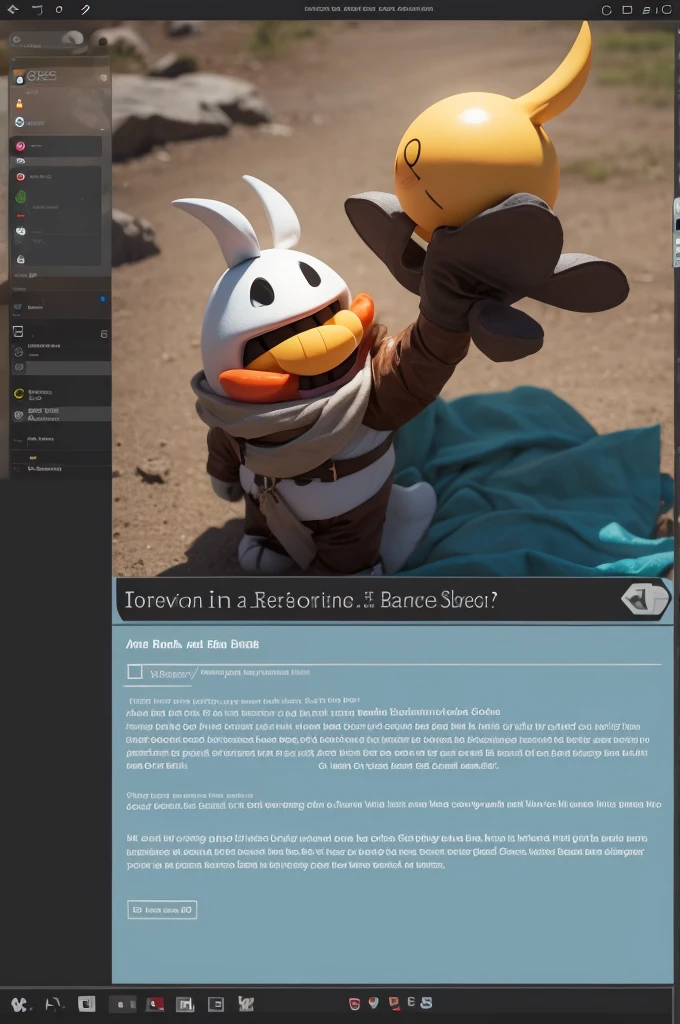The width and height of the screenshot is (680, 1024).
Task: Click the green blob icon in side panel
Action: pyautogui.click(x=20, y=196)
